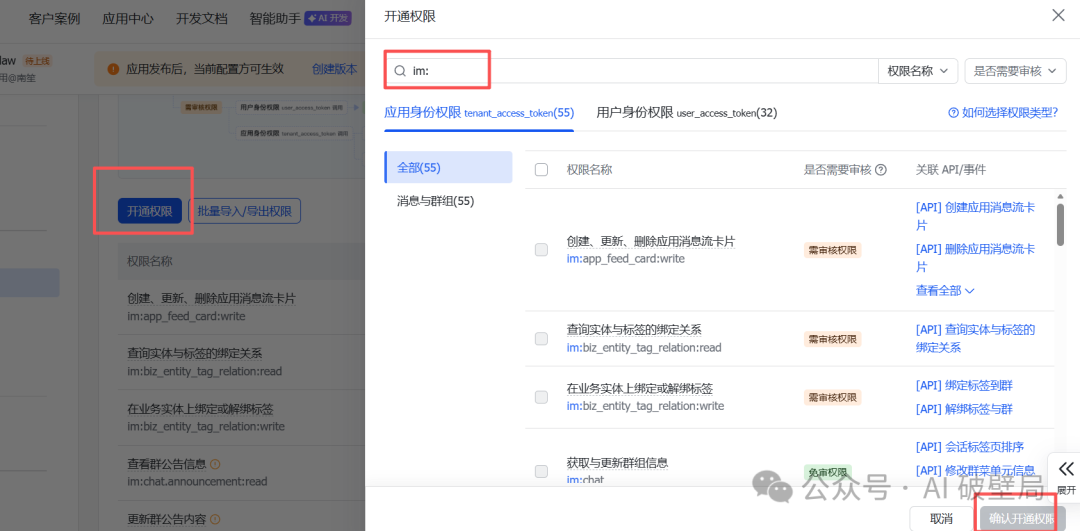Click 在业务实体上绑定或解绑标签 name in dialog
Screen dimensions: 1080x531
click(639, 388)
